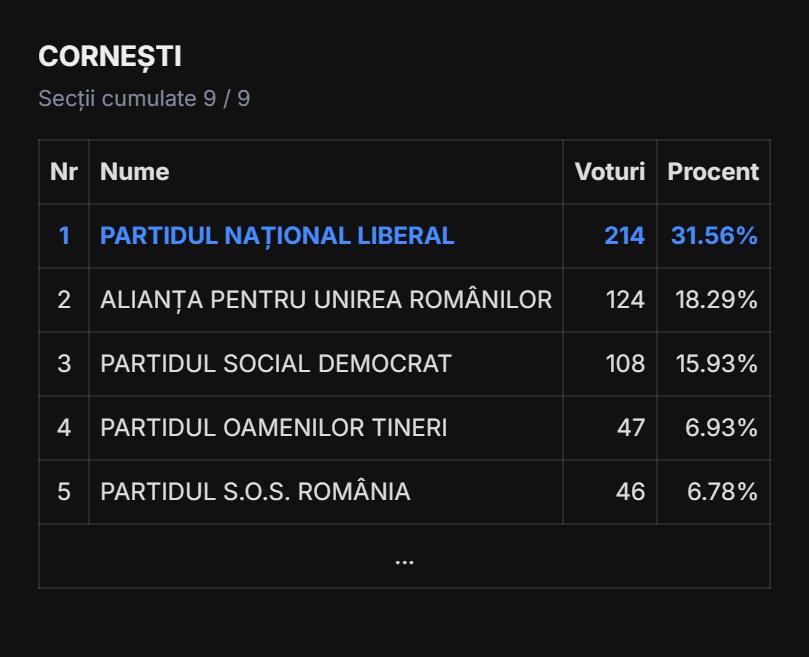Select the Procent column header
Viewport: 809px width, 657px height.
coord(713,172)
